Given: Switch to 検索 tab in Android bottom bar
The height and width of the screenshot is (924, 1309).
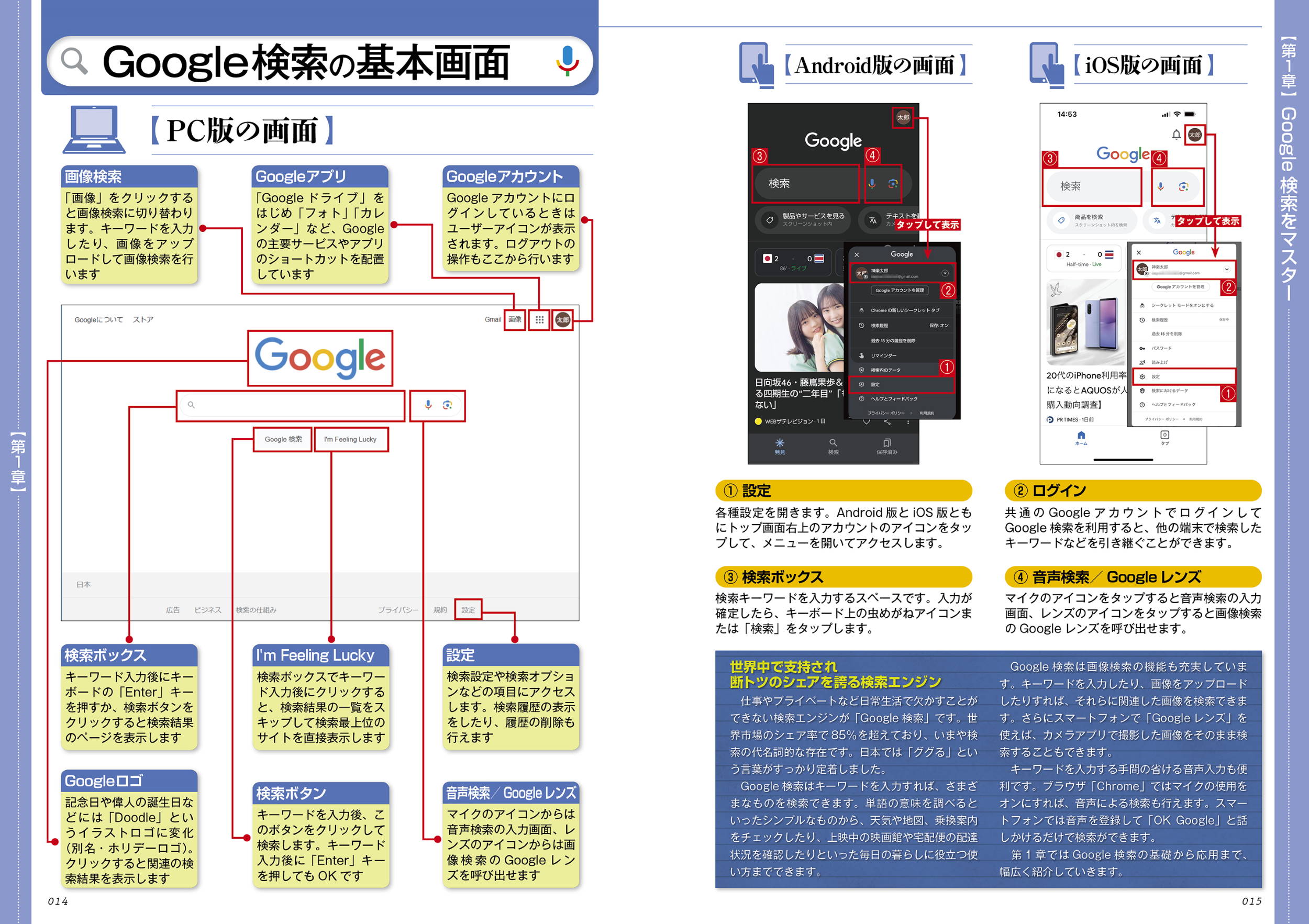Looking at the screenshot, I should (x=833, y=447).
